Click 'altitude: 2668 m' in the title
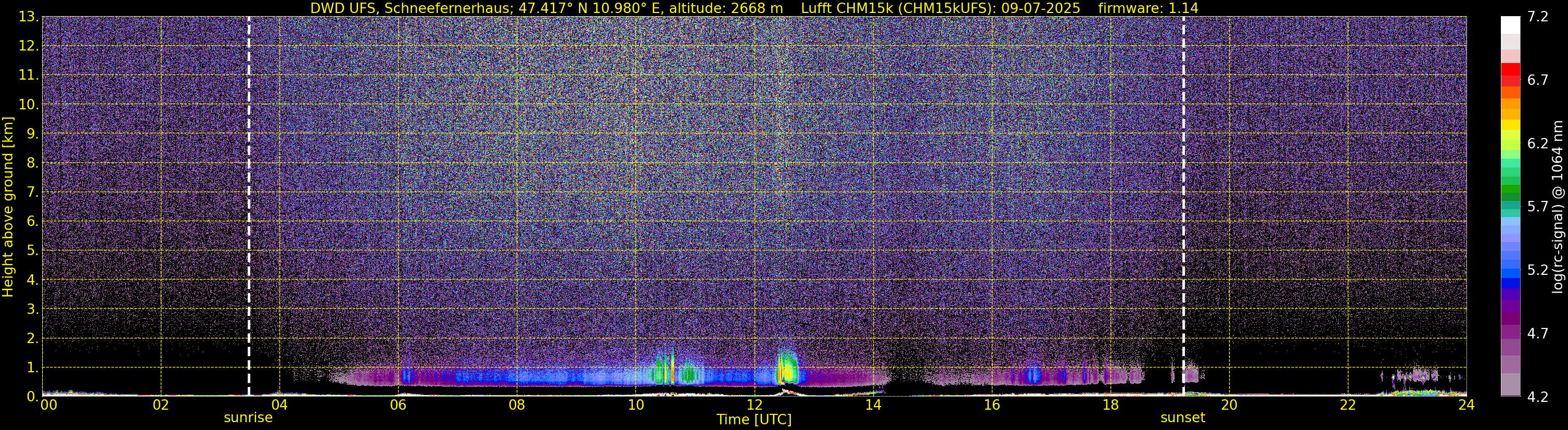This screenshot has width=1568, height=430. pos(726,8)
